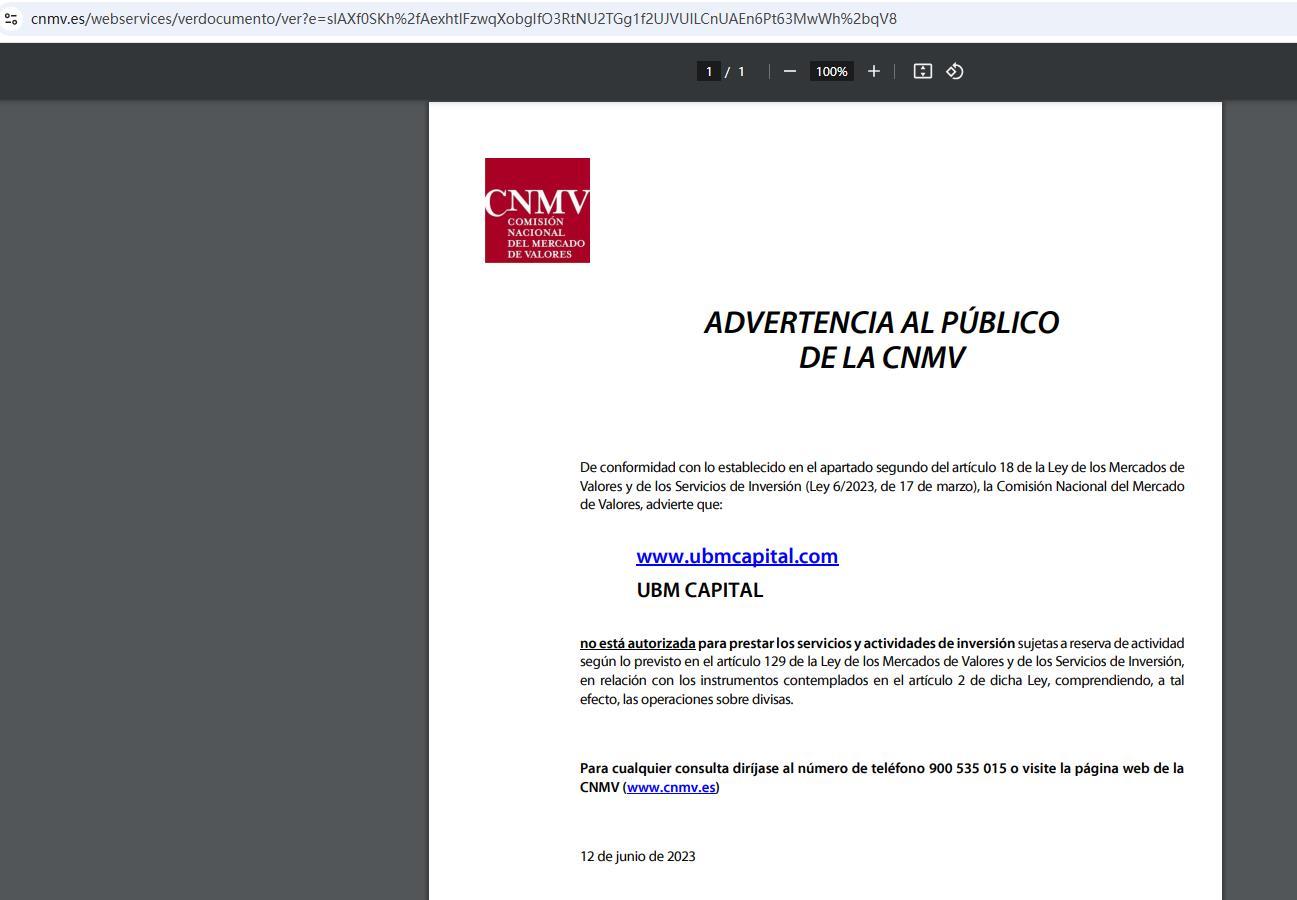The height and width of the screenshot is (900, 1297).
Task: Click the underlined 'no está autorizada' text
Action: (637, 643)
